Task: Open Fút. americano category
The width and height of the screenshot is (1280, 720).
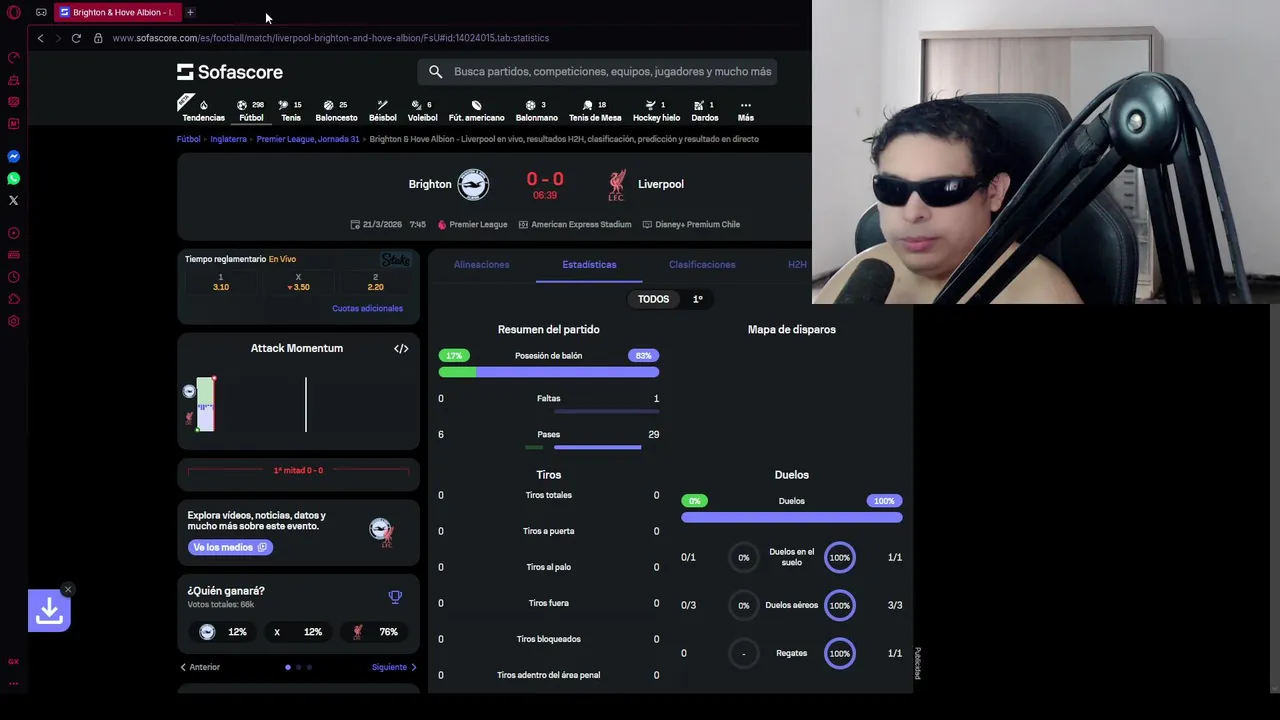Action: 476,110
